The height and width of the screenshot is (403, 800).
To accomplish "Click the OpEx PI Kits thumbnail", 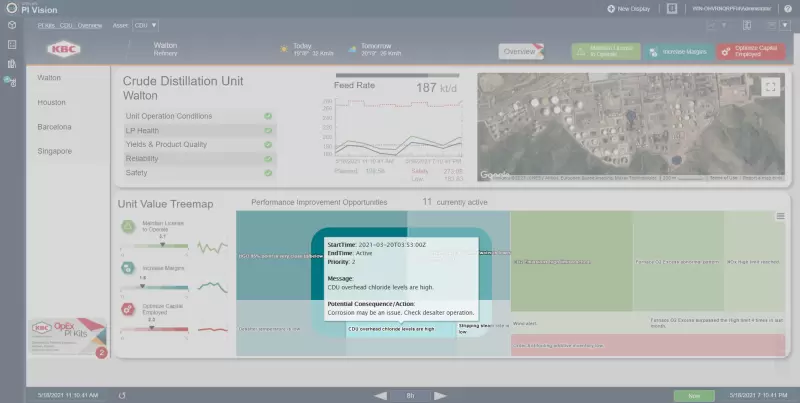I will (x=68, y=337).
